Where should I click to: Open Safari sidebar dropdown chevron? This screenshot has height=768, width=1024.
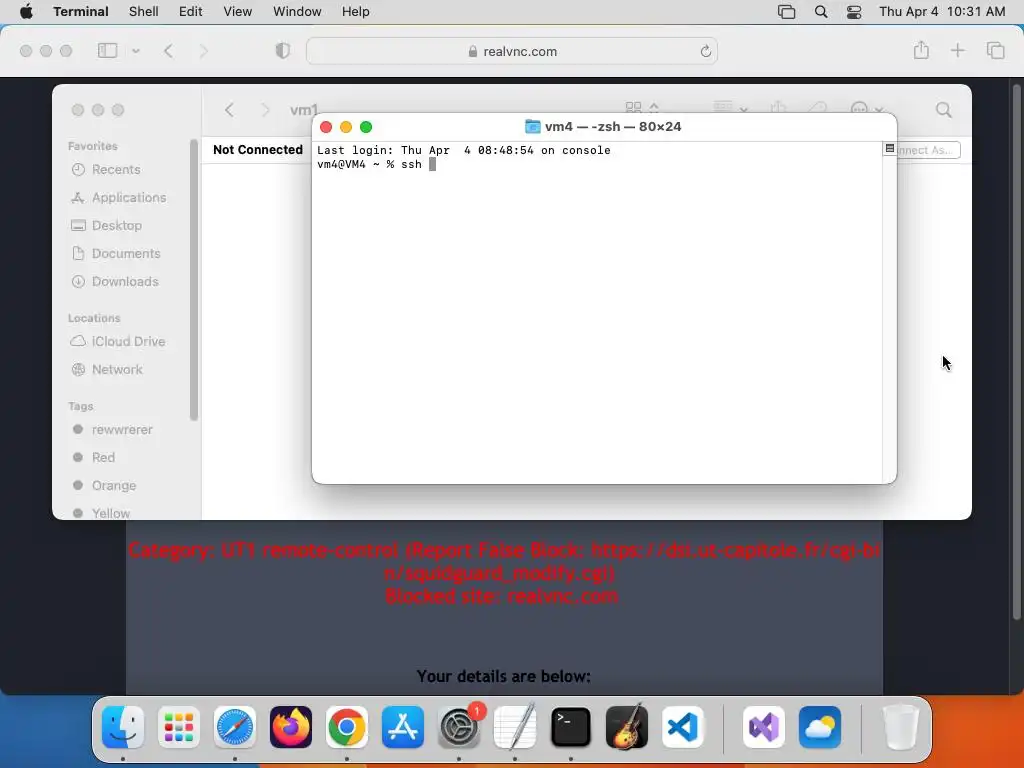point(136,51)
